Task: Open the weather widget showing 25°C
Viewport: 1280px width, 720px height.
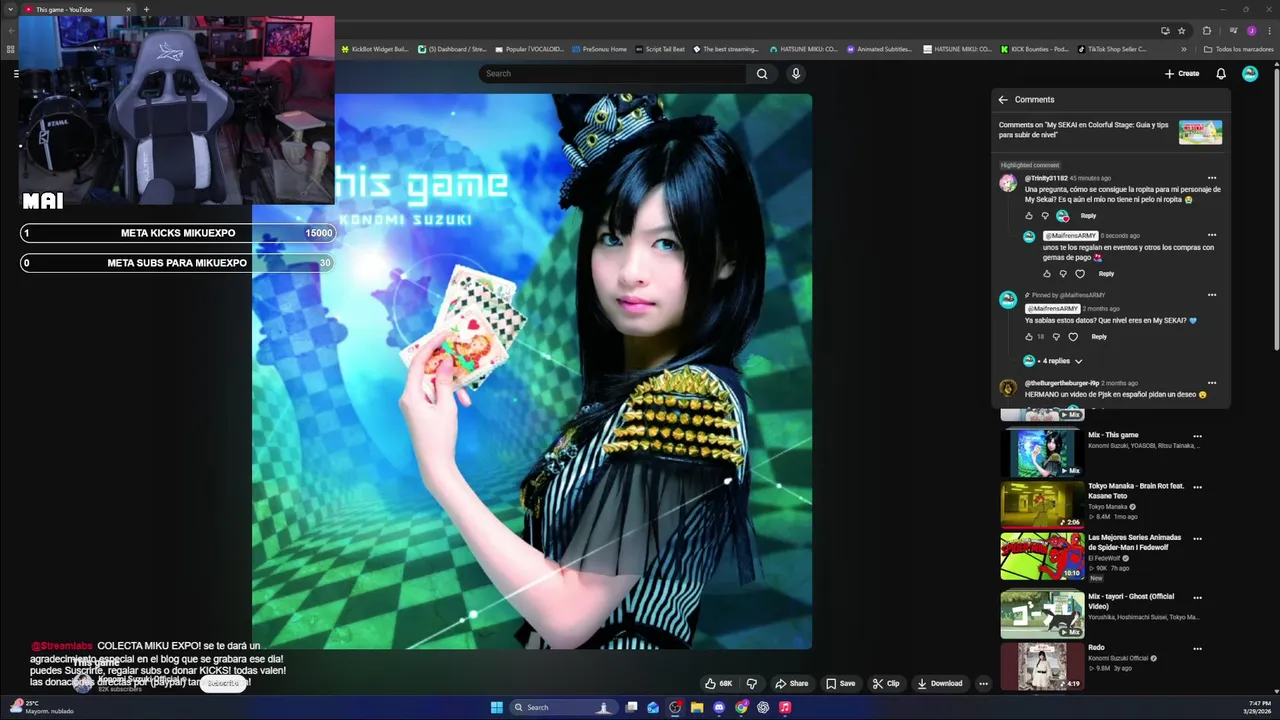Action: pos(40,707)
